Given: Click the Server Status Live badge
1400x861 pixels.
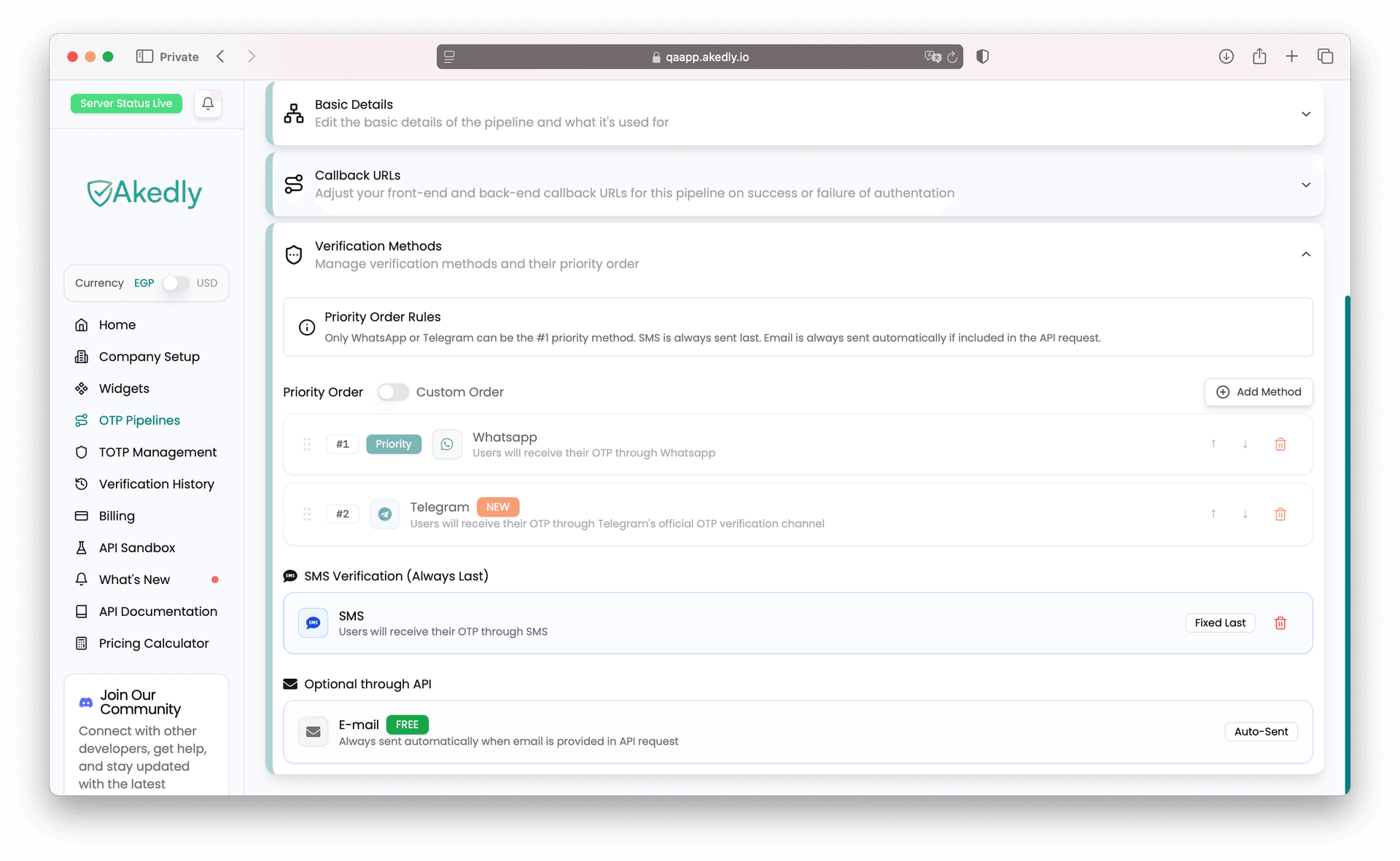Looking at the screenshot, I should click(x=126, y=104).
